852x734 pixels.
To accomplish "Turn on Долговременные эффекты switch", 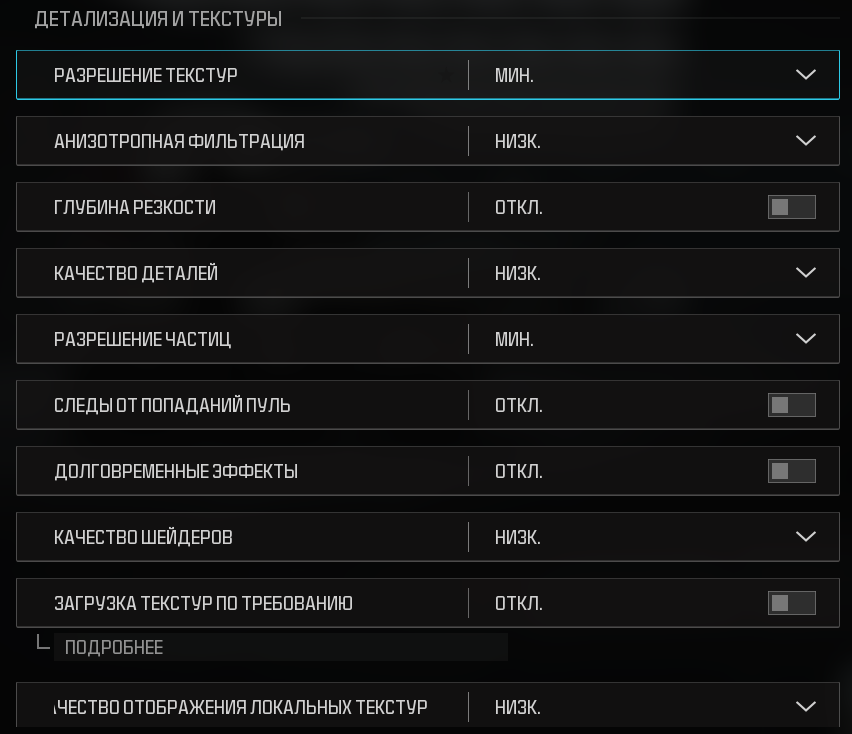I will (791, 471).
